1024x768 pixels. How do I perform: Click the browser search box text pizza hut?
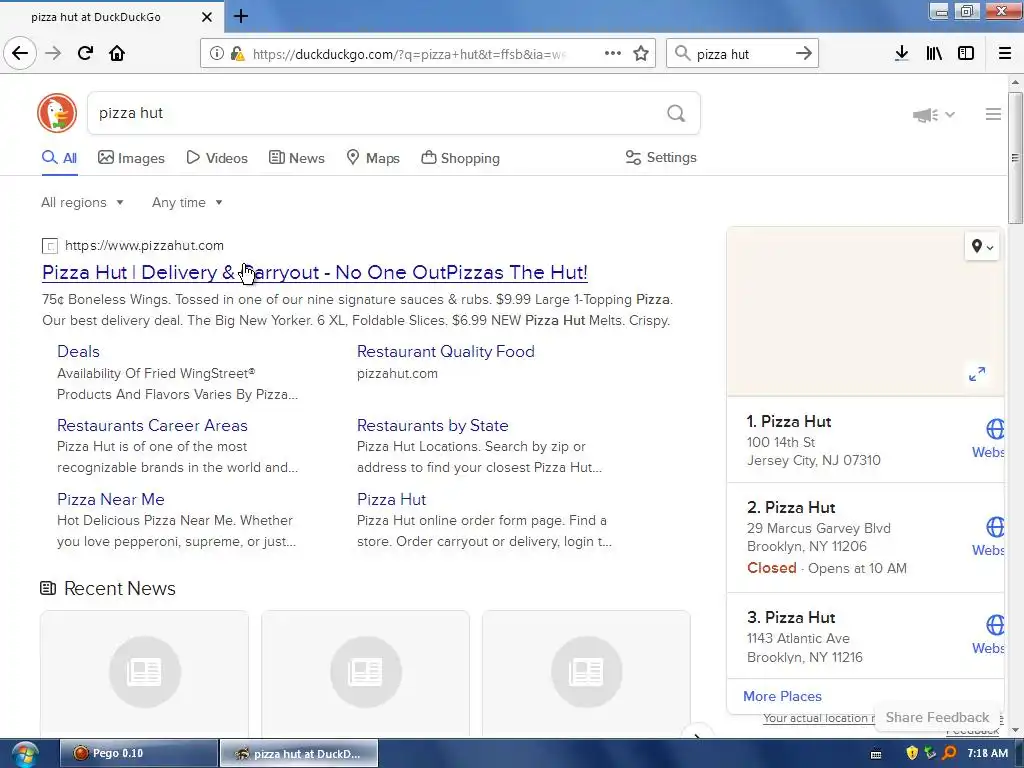click(x=723, y=54)
